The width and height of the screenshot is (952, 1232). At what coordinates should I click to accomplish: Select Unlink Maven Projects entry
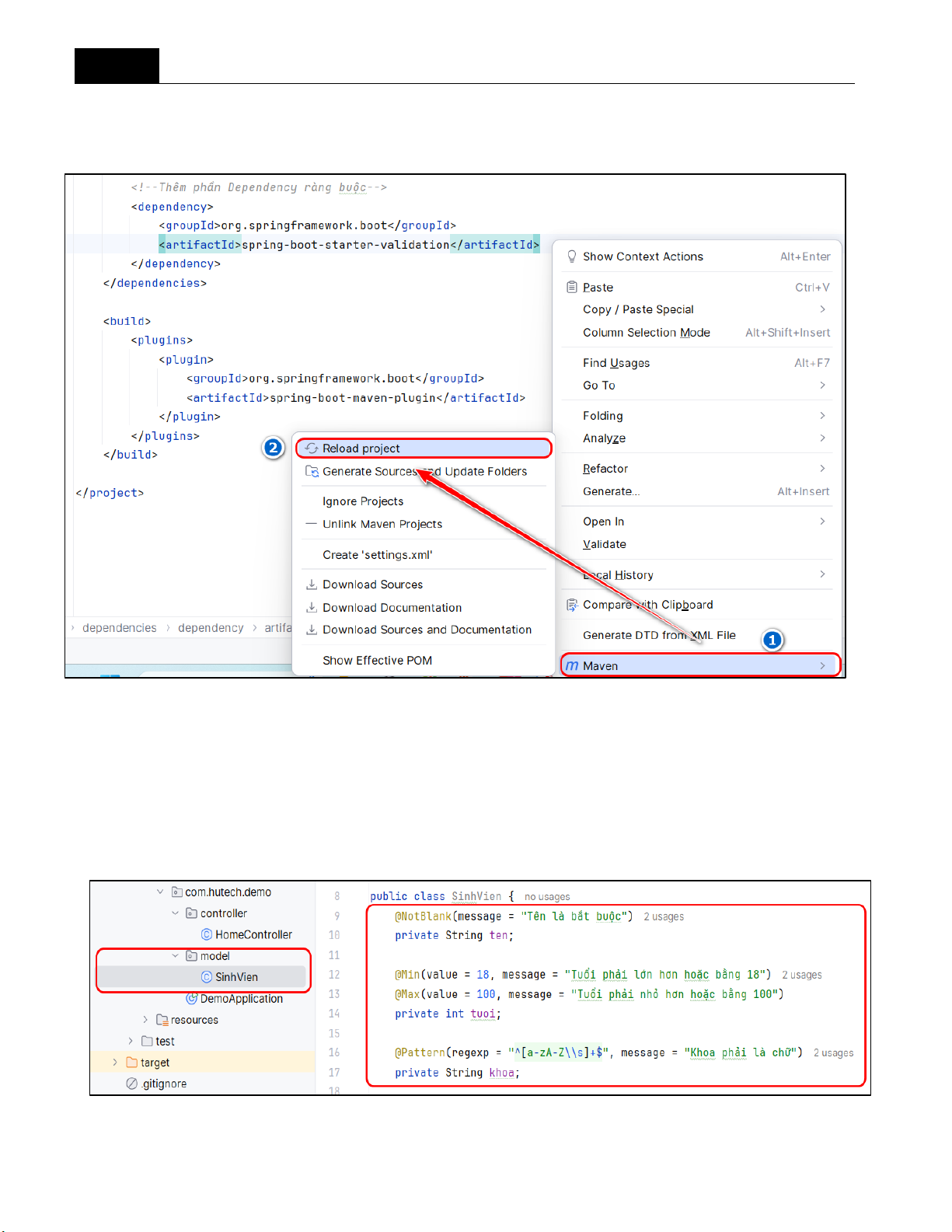tap(382, 525)
